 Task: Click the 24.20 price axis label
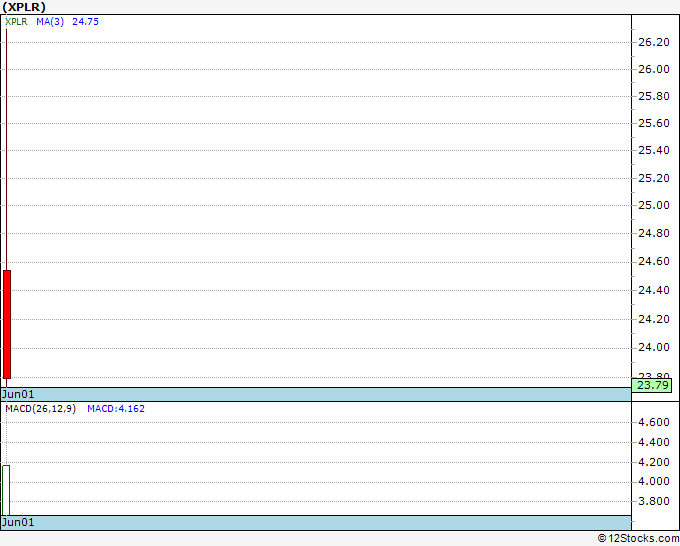point(654,319)
